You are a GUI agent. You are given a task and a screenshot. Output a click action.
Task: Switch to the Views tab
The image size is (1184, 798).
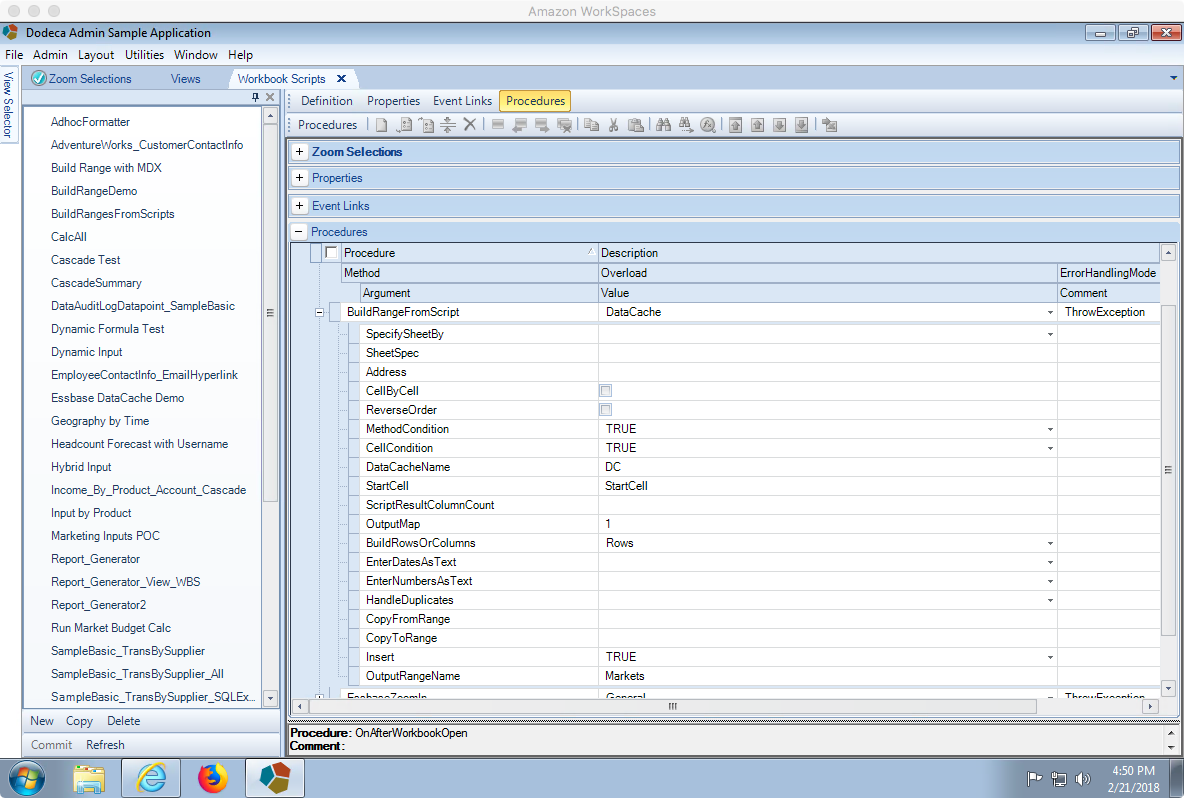coord(185,79)
